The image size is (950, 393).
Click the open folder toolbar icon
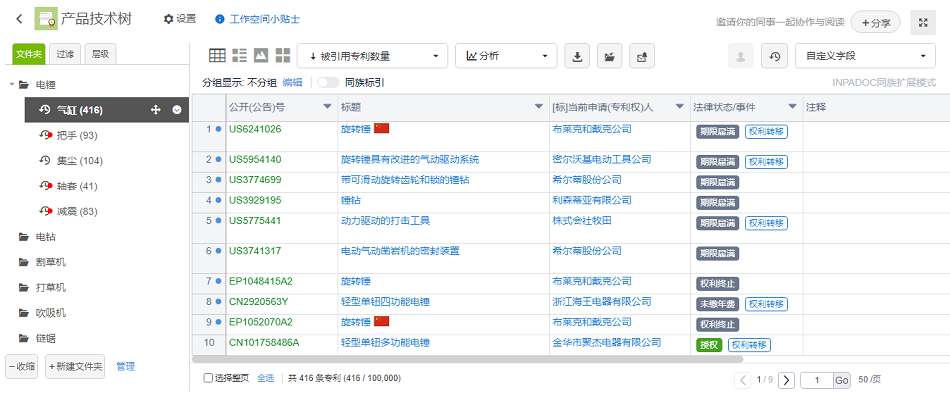[x=610, y=56]
